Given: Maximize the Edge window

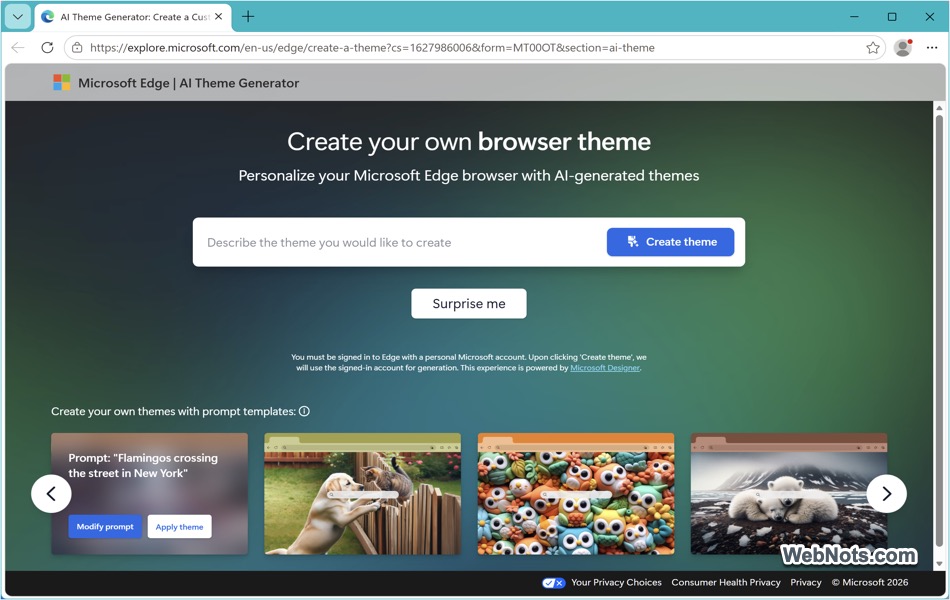Looking at the screenshot, I should tap(892, 17).
